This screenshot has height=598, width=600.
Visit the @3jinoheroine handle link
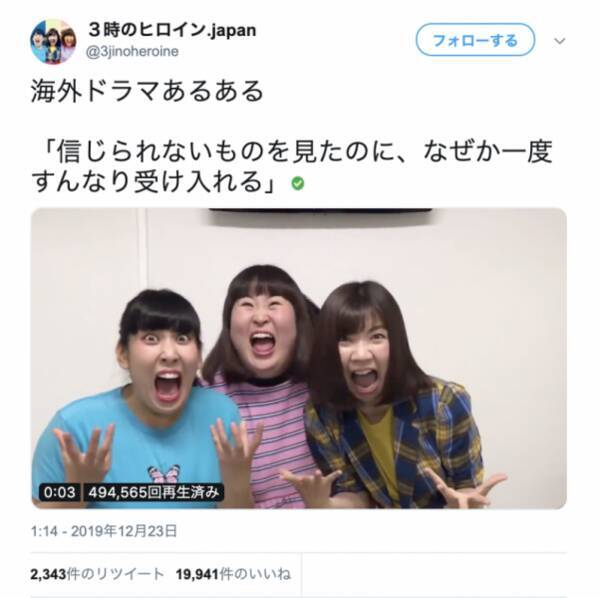(132, 52)
